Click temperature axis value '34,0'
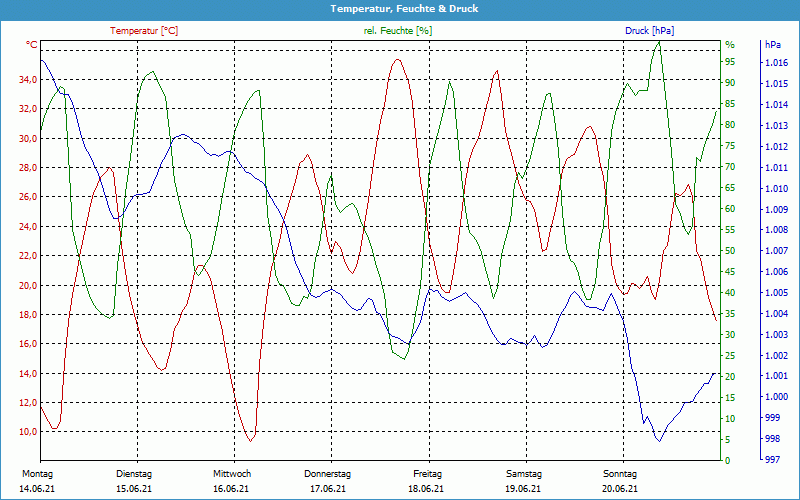Image resolution: width=800 pixels, height=500 pixels. (28, 79)
